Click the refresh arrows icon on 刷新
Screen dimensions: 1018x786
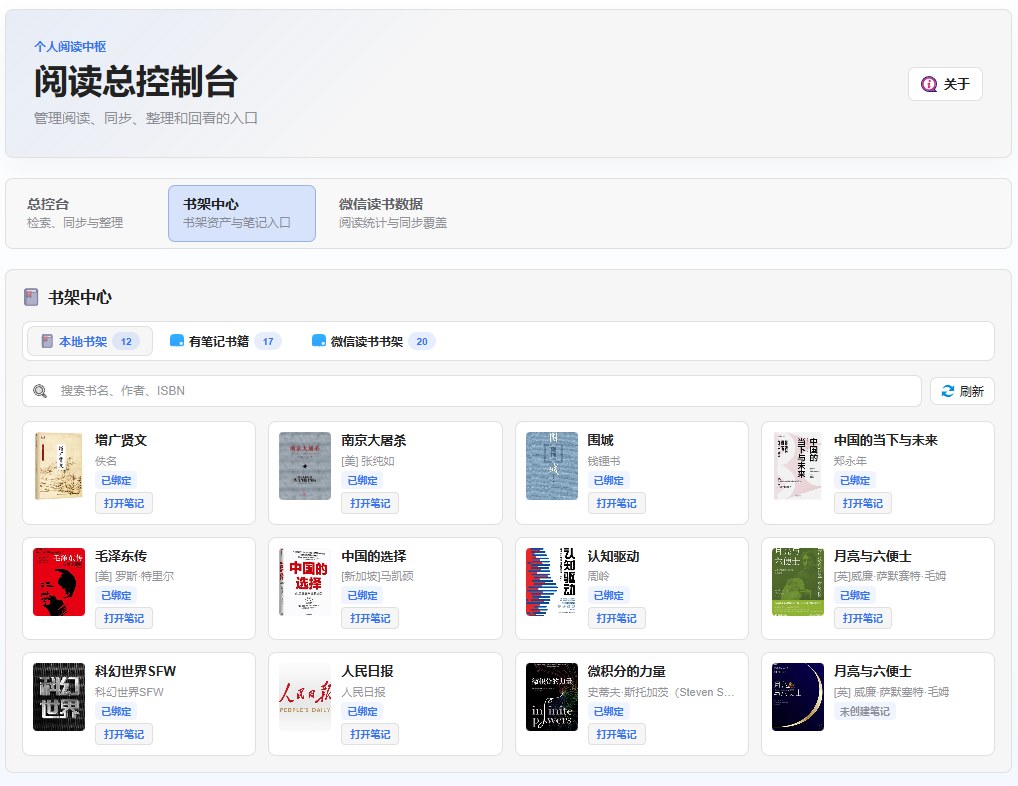pyautogui.click(x=948, y=391)
